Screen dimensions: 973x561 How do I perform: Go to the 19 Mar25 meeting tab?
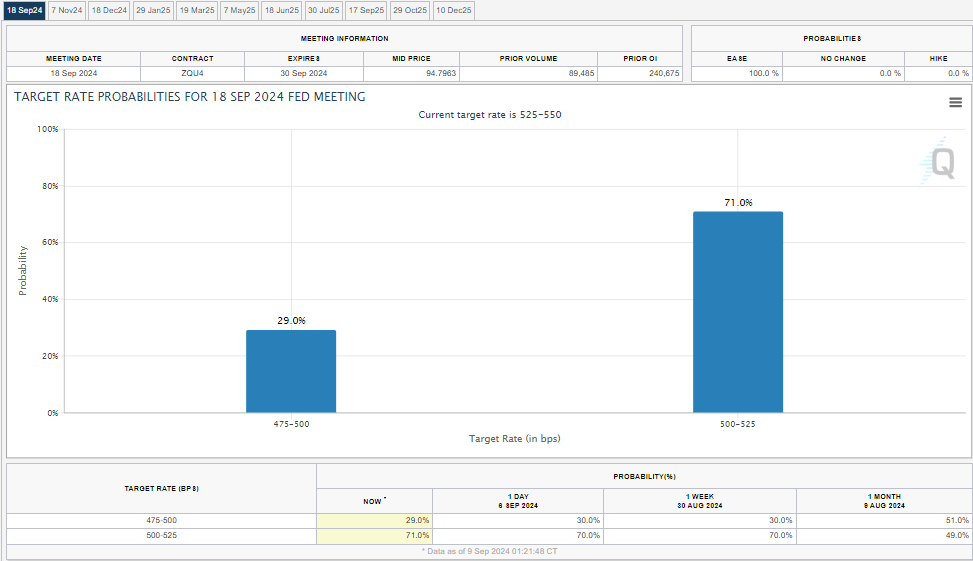[x=197, y=10]
